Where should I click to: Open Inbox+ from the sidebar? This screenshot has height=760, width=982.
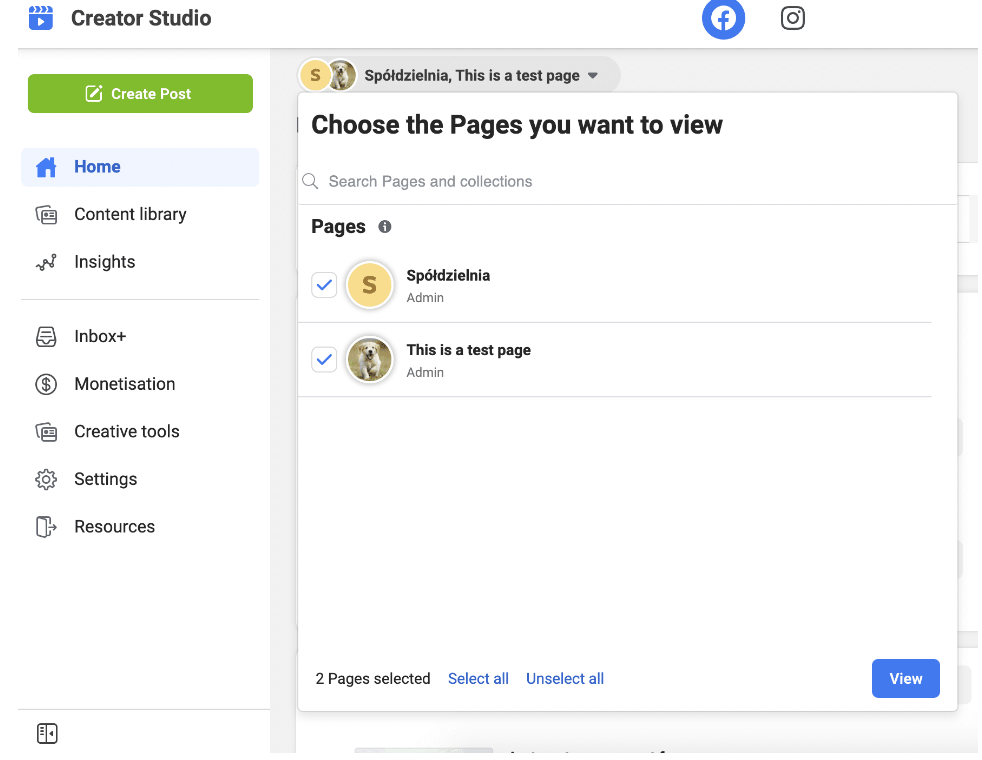click(99, 336)
